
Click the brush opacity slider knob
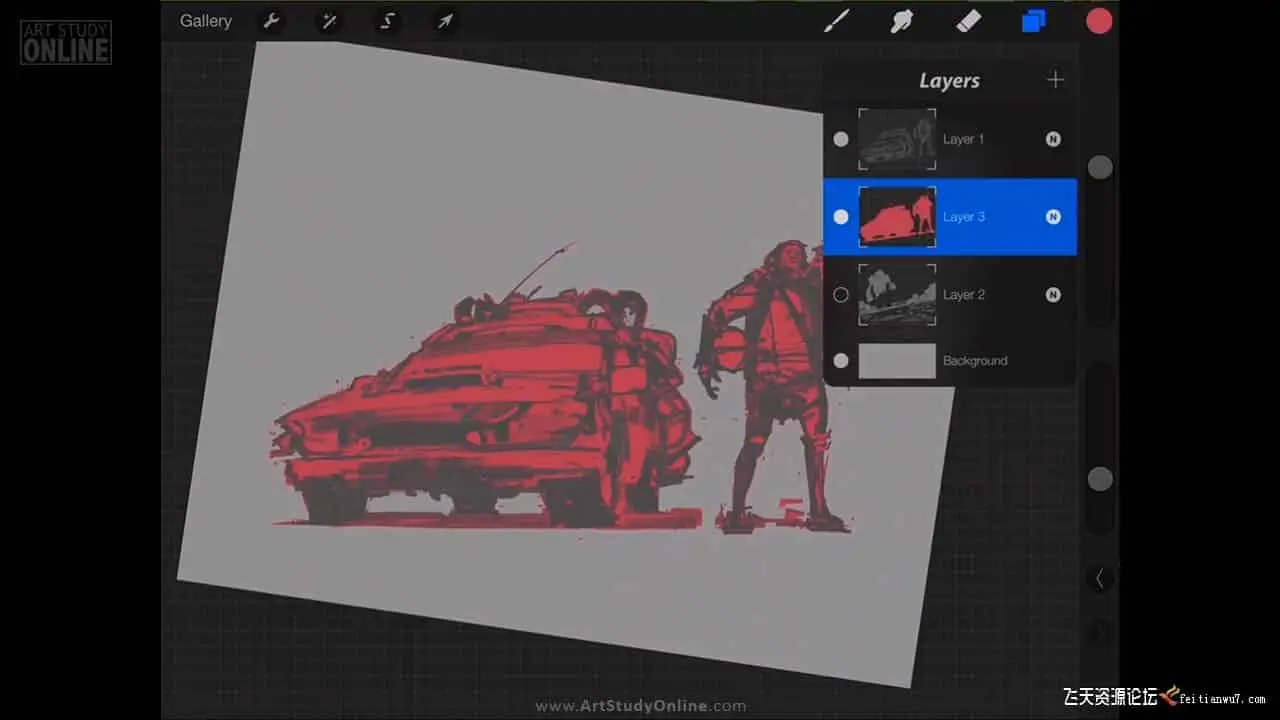[1100, 479]
